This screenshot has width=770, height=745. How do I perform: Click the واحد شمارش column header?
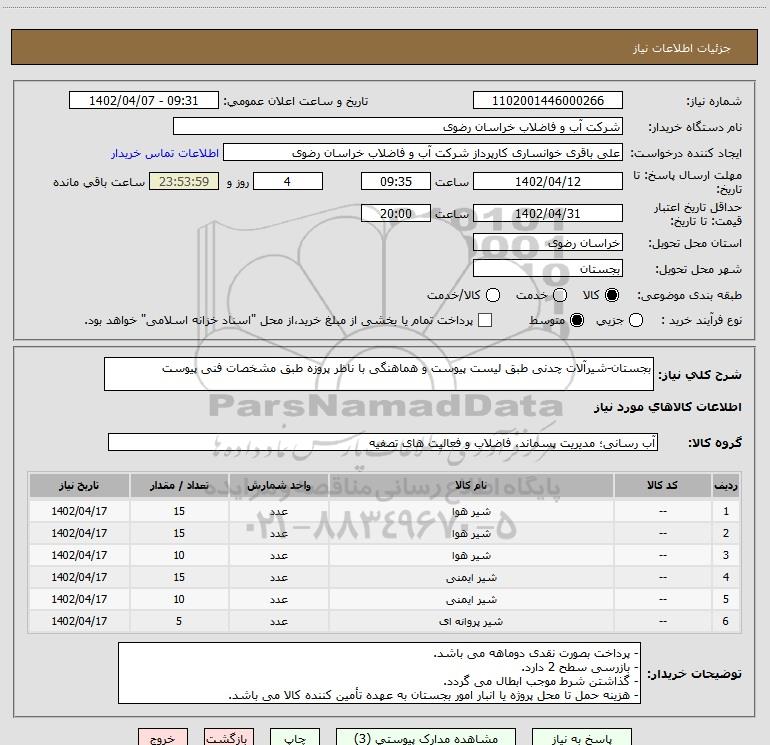pyautogui.click(x=278, y=486)
